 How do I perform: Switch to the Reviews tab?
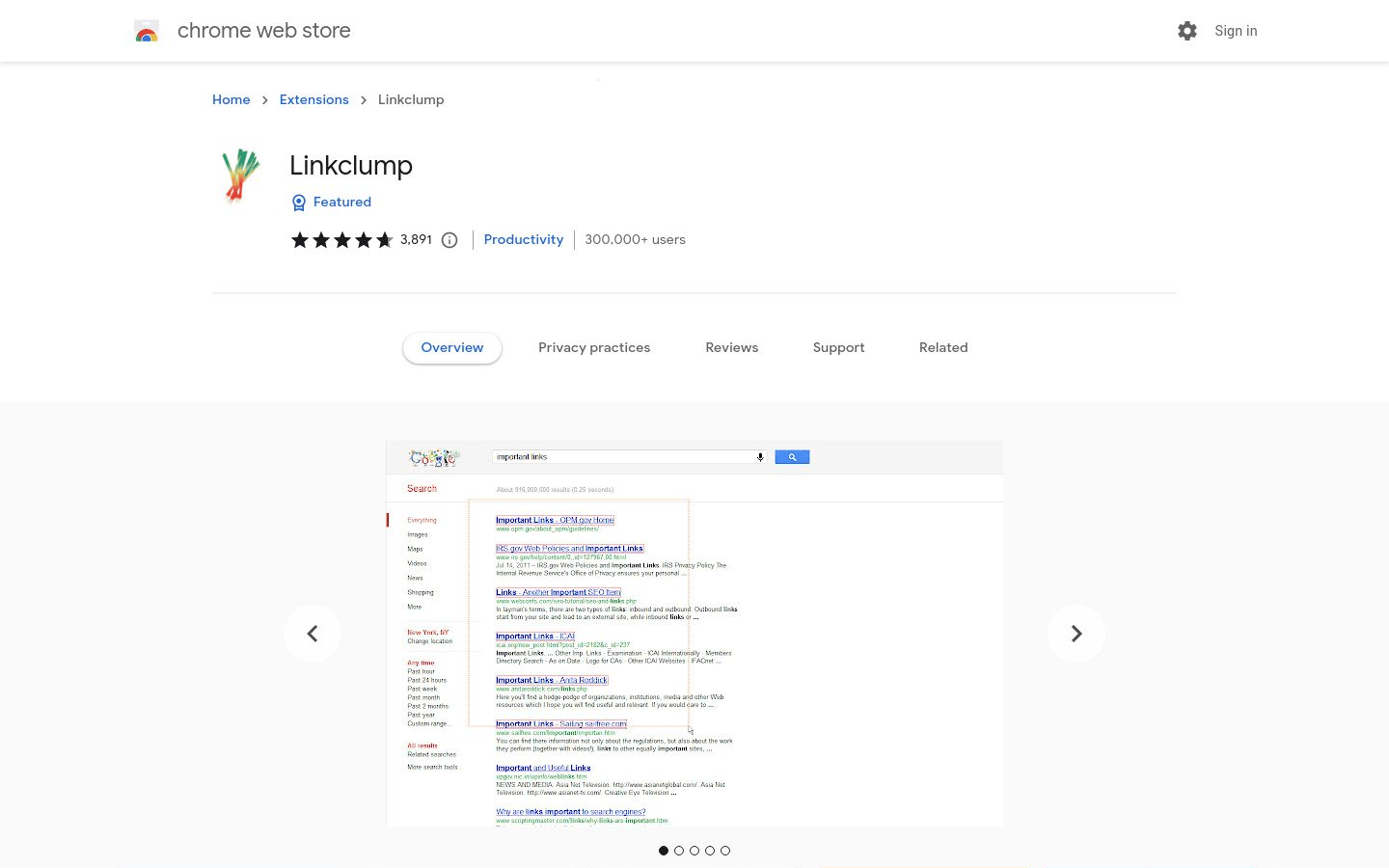click(x=731, y=347)
